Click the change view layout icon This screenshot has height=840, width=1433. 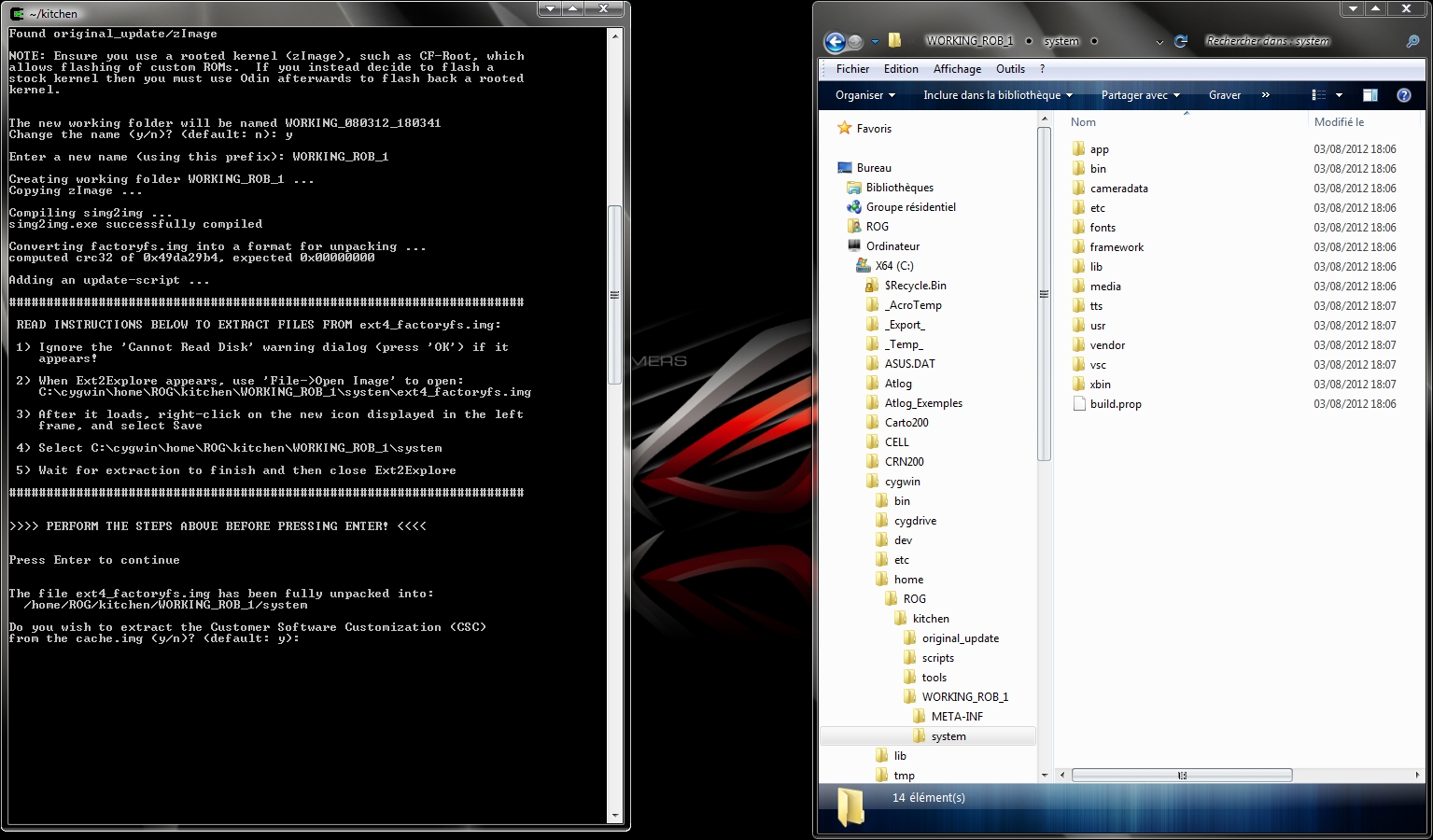coord(1318,95)
